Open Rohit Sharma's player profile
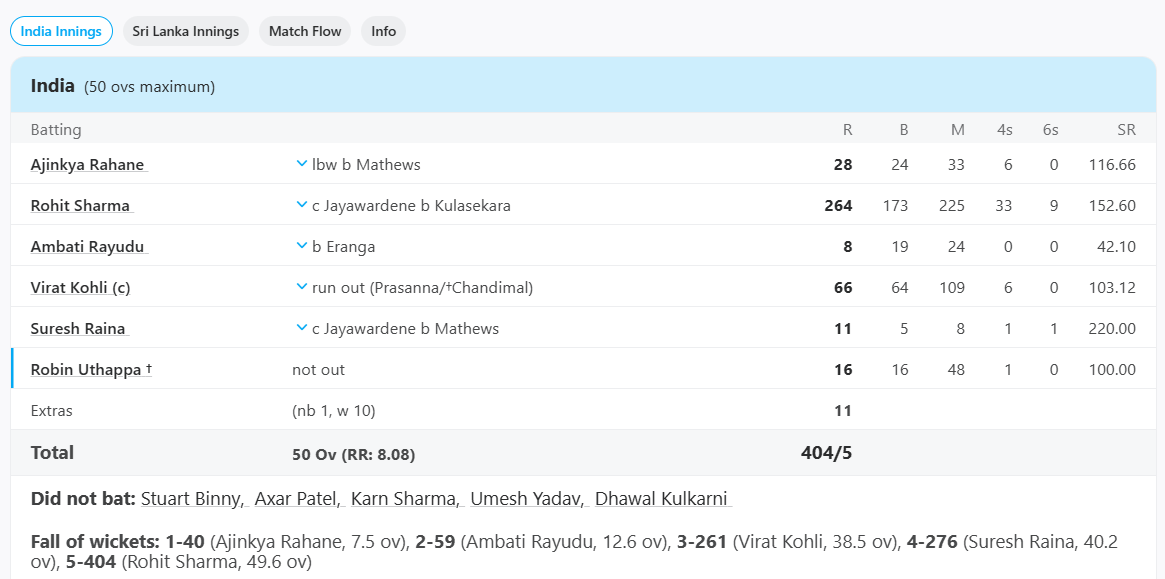The width and height of the screenshot is (1165, 579). tap(80, 205)
